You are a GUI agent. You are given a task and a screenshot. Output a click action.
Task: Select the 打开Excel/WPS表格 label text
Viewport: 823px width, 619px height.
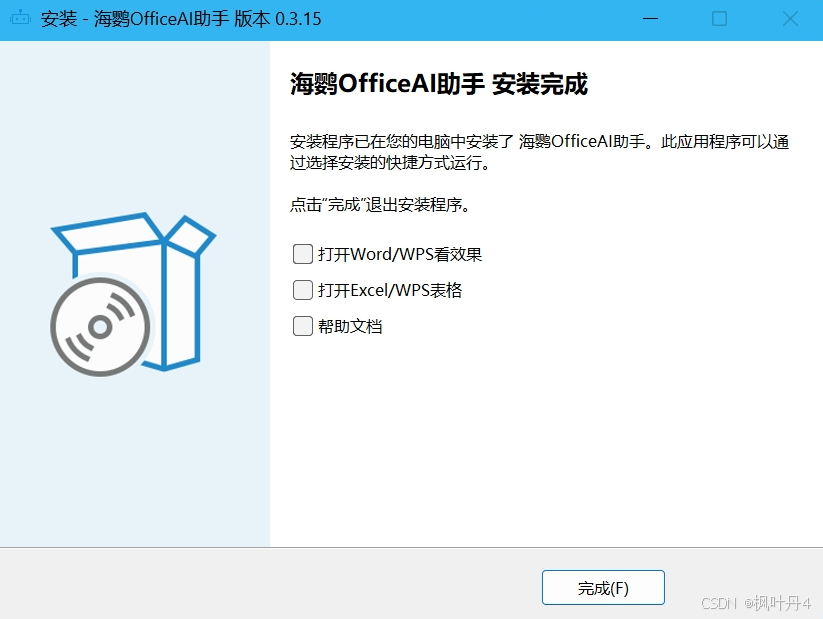(x=390, y=290)
